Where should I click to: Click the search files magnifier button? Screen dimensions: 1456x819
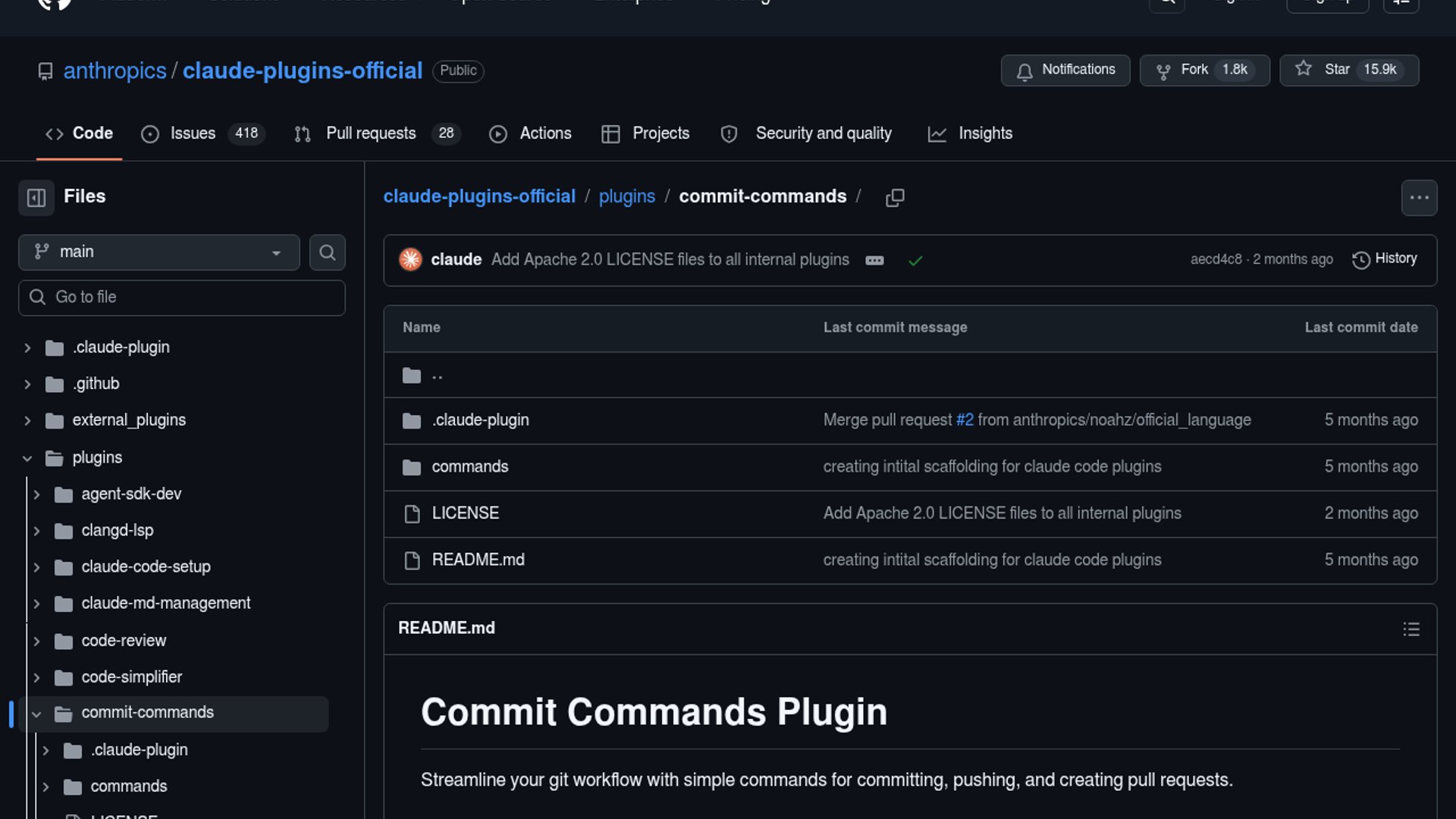(327, 253)
